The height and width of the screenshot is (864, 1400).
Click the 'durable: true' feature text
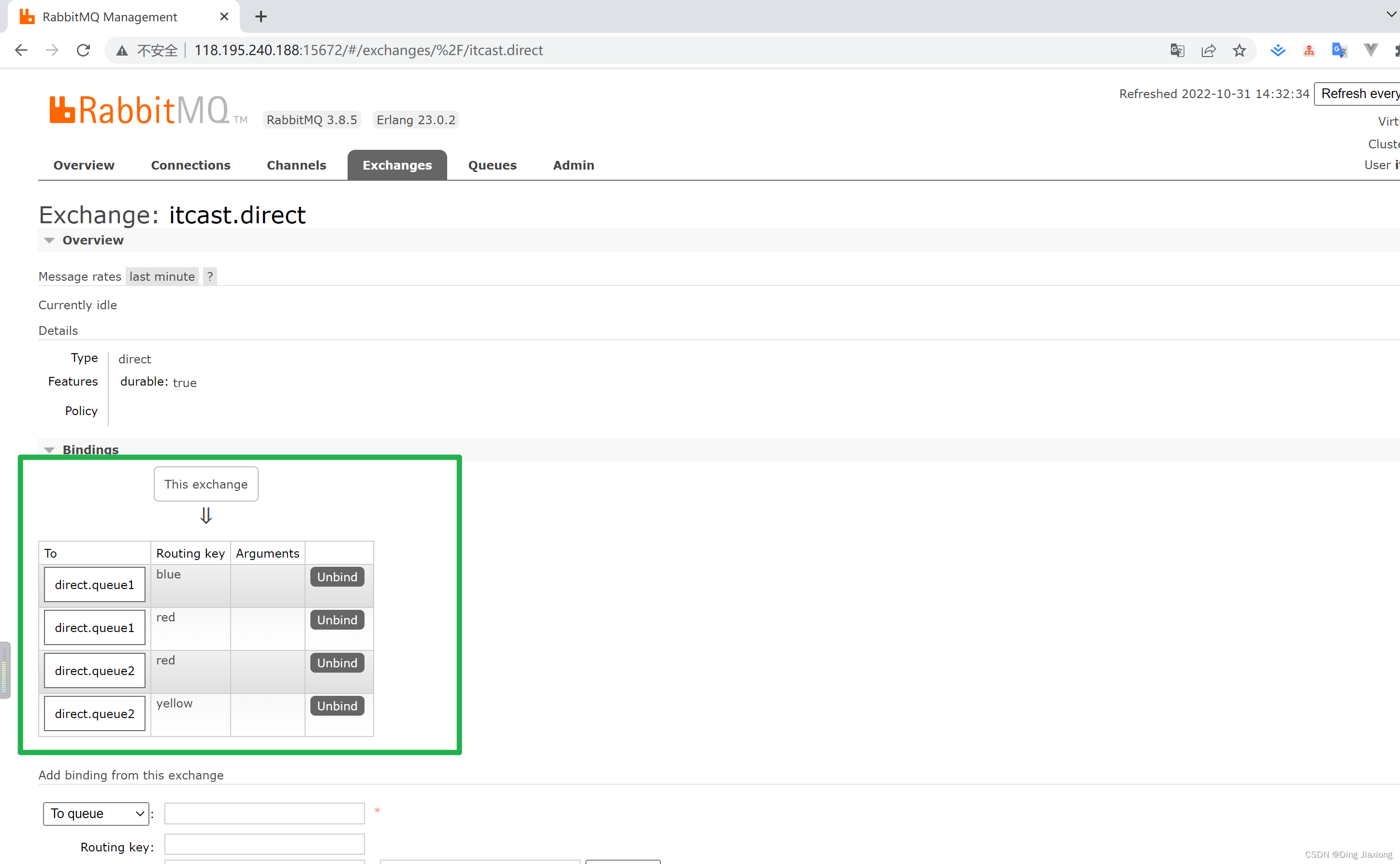coord(159,382)
